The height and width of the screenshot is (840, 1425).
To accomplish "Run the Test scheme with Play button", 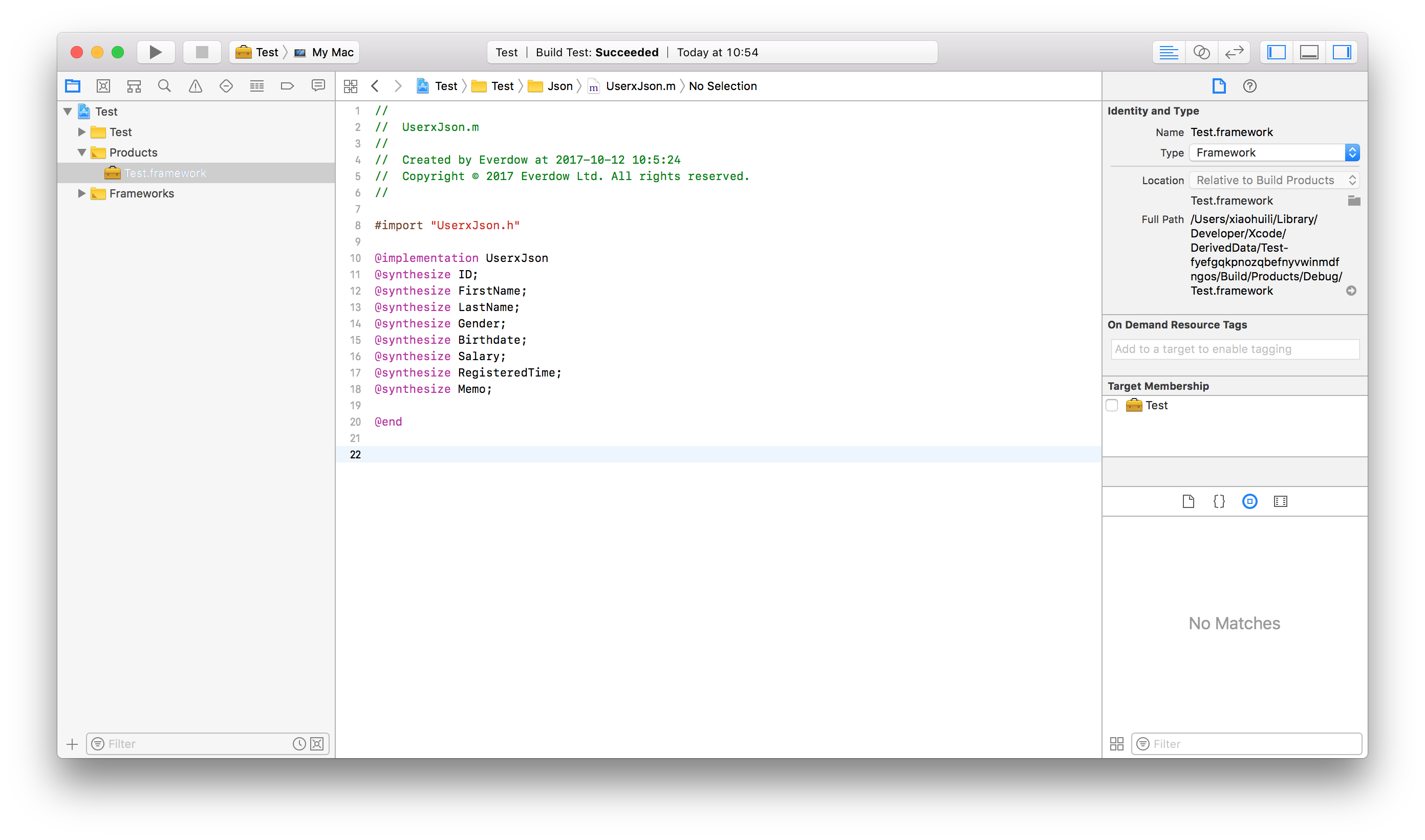I will pyautogui.click(x=156, y=52).
